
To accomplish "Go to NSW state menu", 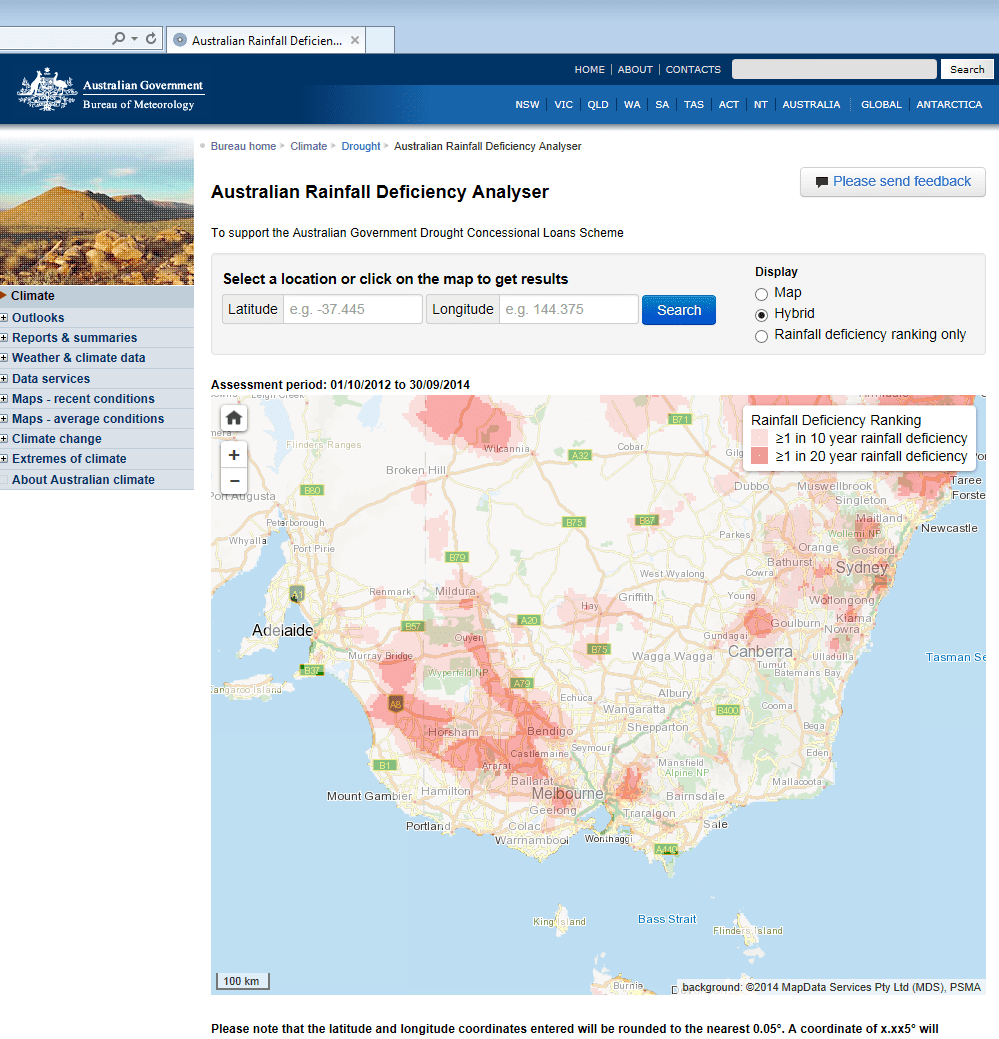I will pos(527,105).
